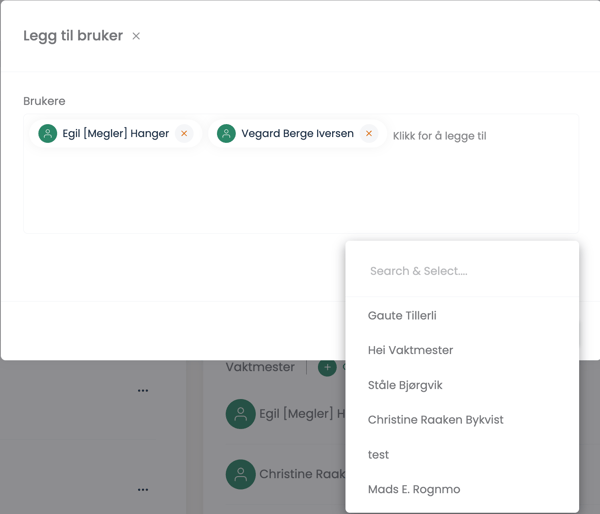Close the Legg til bruker dialog
This screenshot has width=600, height=514.
click(136, 36)
